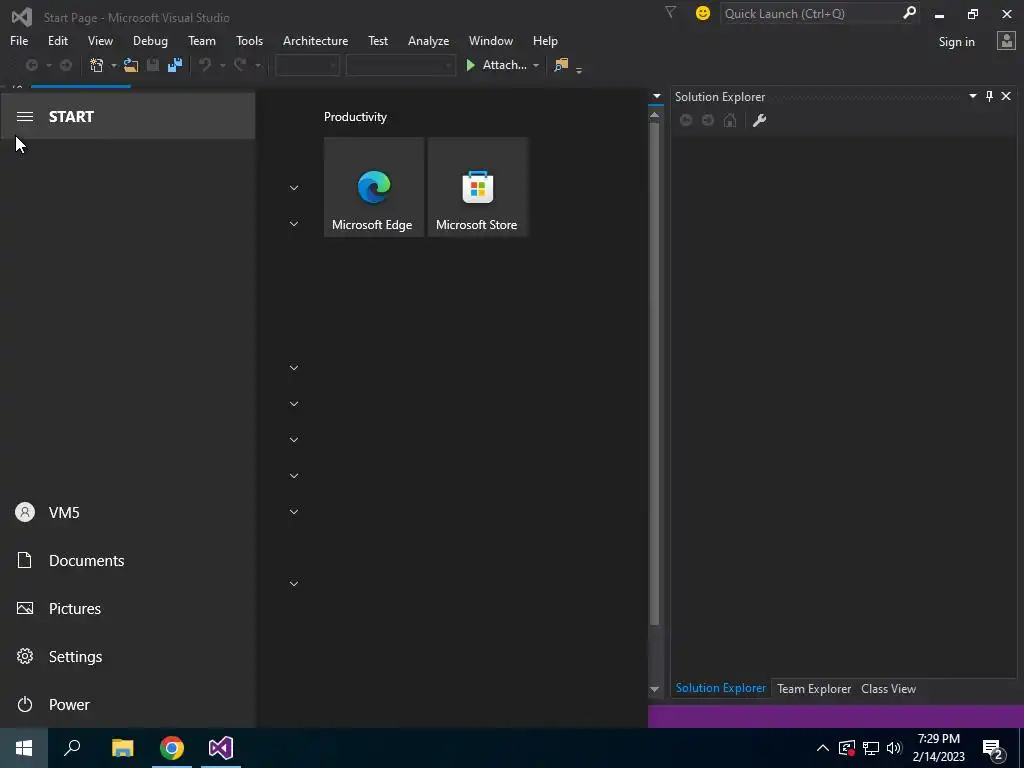
Task: Open the Window menu
Action: [490, 40]
